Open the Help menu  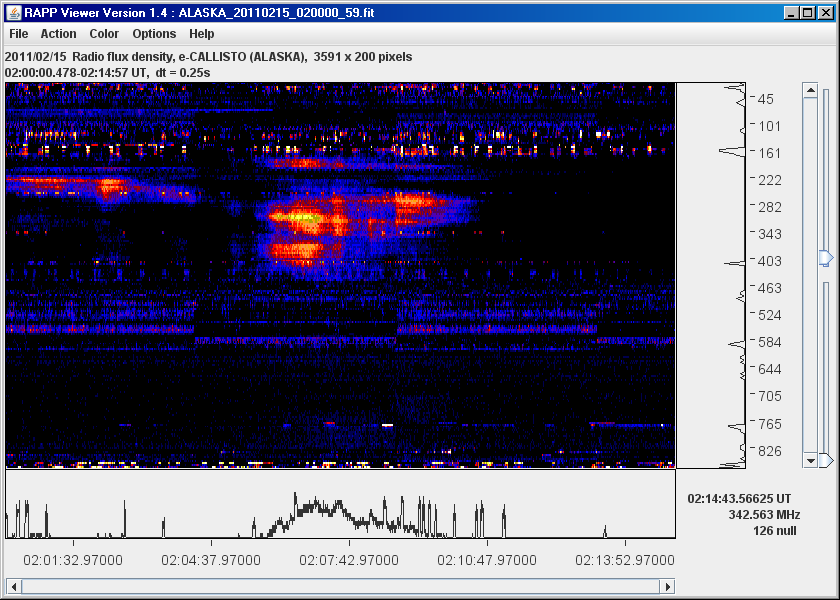point(201,34)
